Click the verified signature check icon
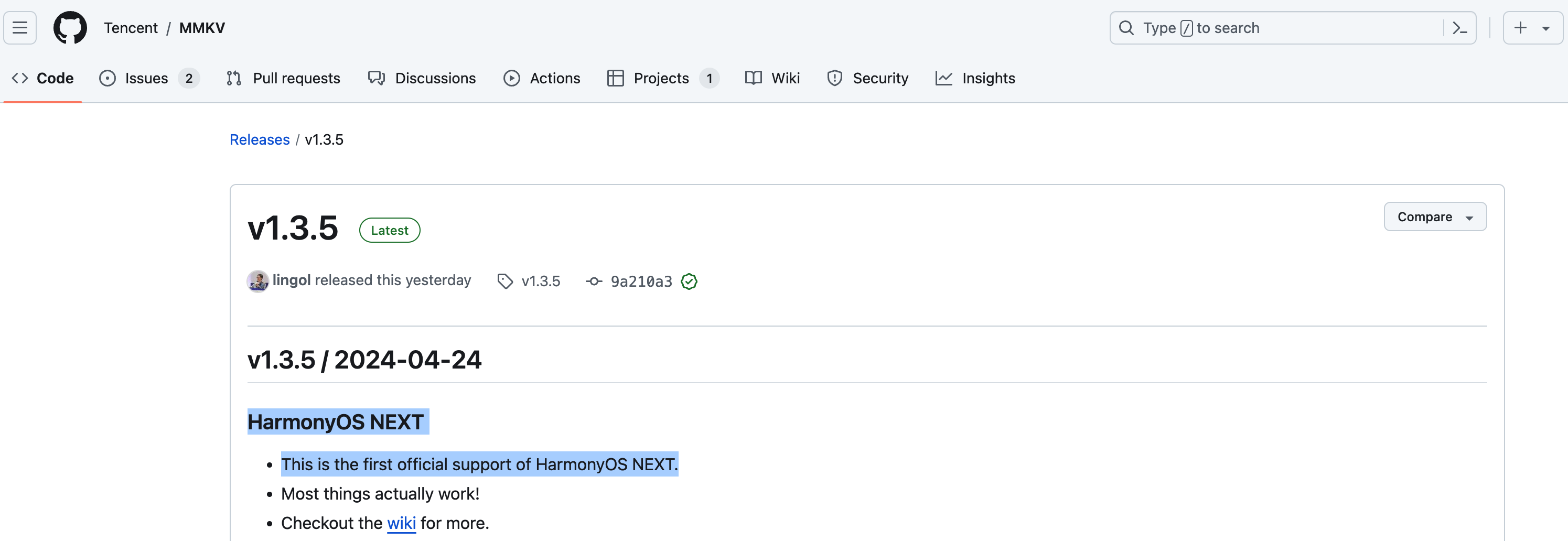The image size is (1568, 541). click(689, 282)
